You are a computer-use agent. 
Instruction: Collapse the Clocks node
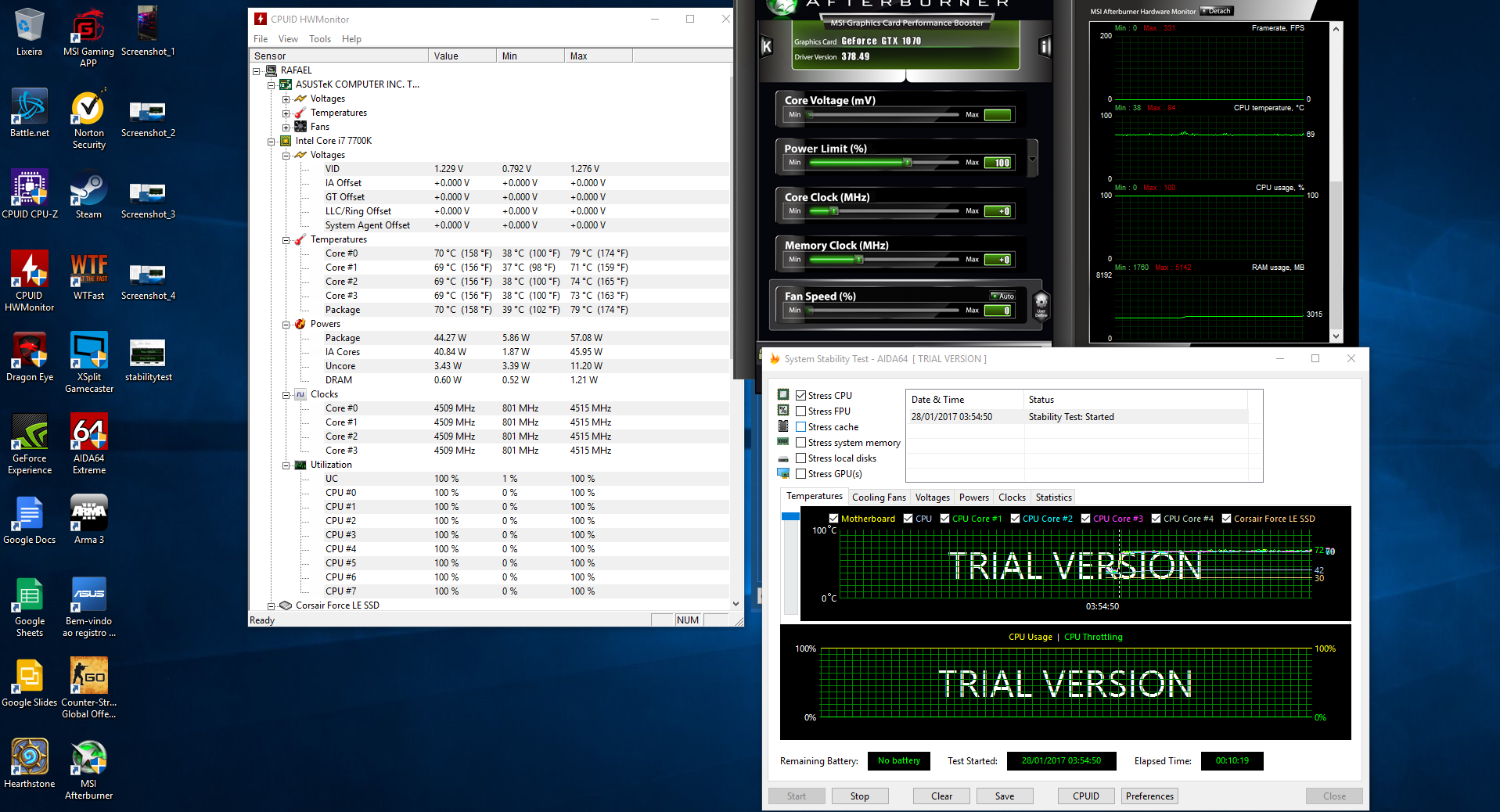[x=286, y=395]
